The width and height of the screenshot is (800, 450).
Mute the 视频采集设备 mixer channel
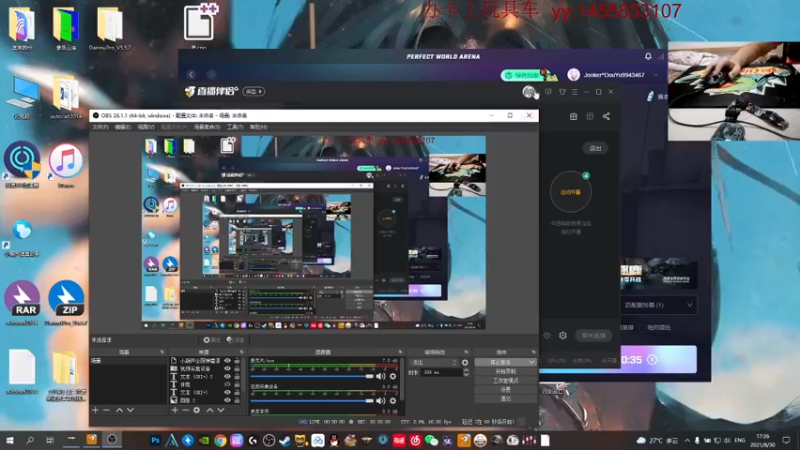click(x=381, y=401)
